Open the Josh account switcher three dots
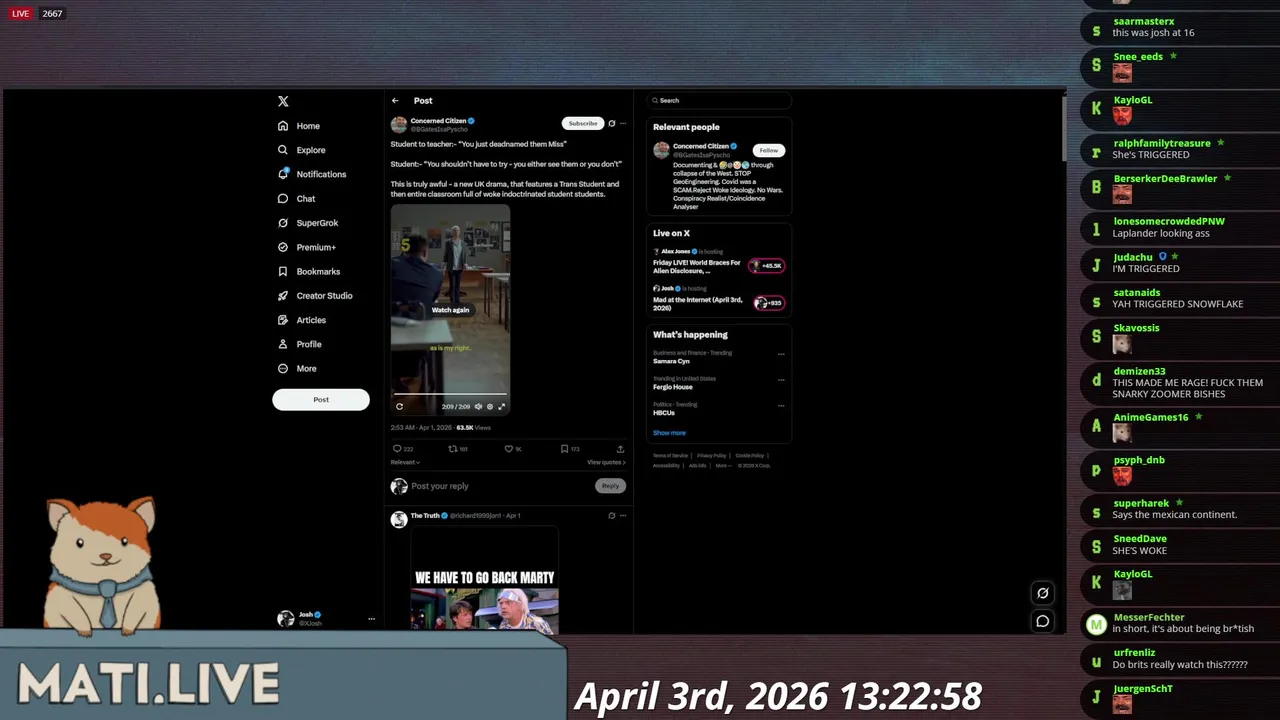1280x720 pixels. coord(371,619)
